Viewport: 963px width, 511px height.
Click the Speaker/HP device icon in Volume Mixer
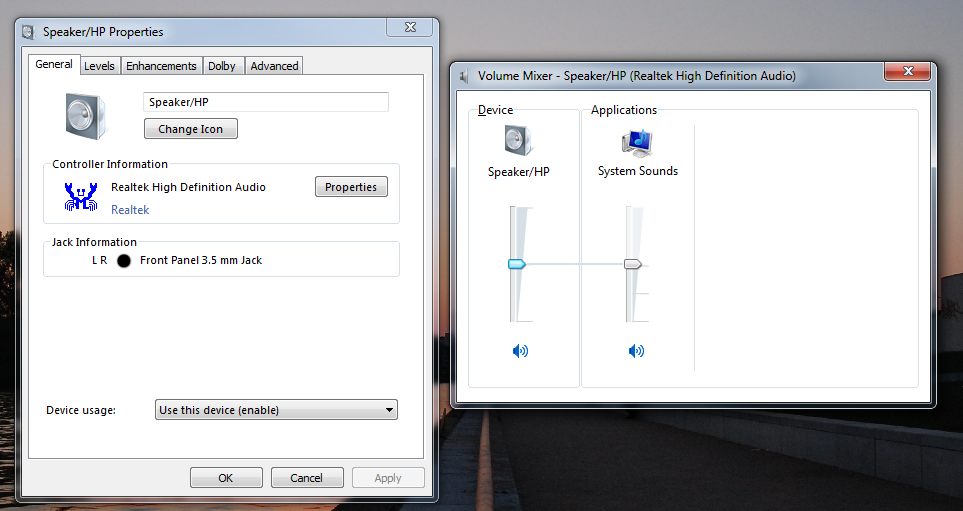tap(519, 141)
